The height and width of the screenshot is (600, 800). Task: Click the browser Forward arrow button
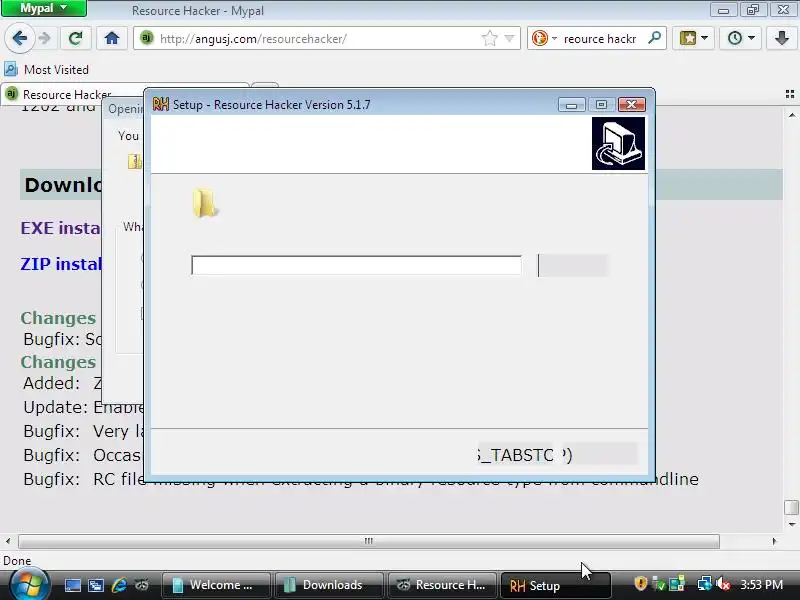point(45,38)
